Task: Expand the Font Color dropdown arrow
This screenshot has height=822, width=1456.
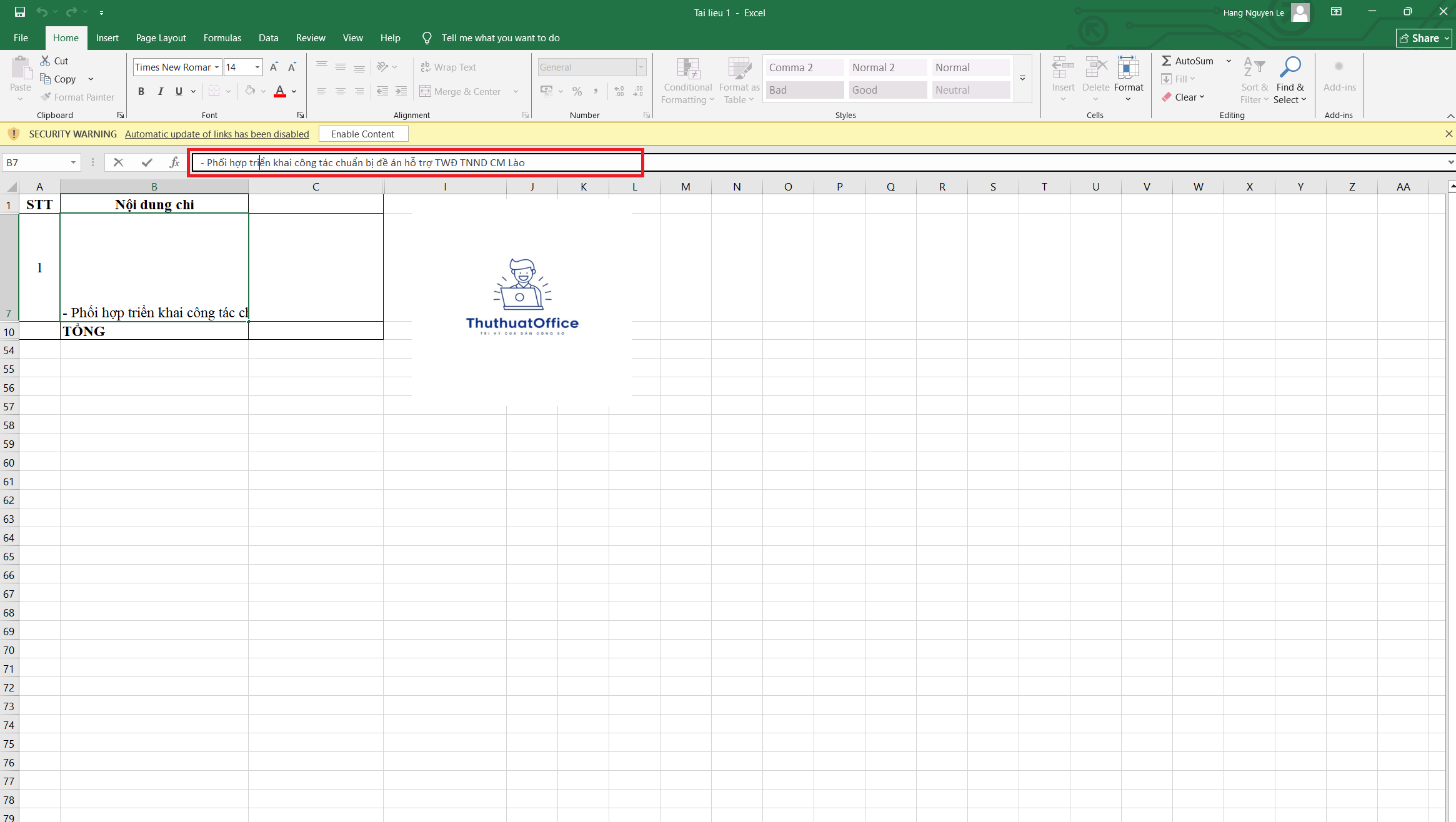Action: [294, 92]
